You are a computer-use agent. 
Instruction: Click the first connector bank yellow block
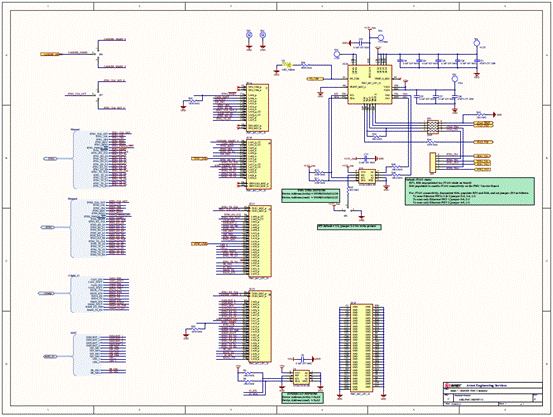tap(258, 108)
